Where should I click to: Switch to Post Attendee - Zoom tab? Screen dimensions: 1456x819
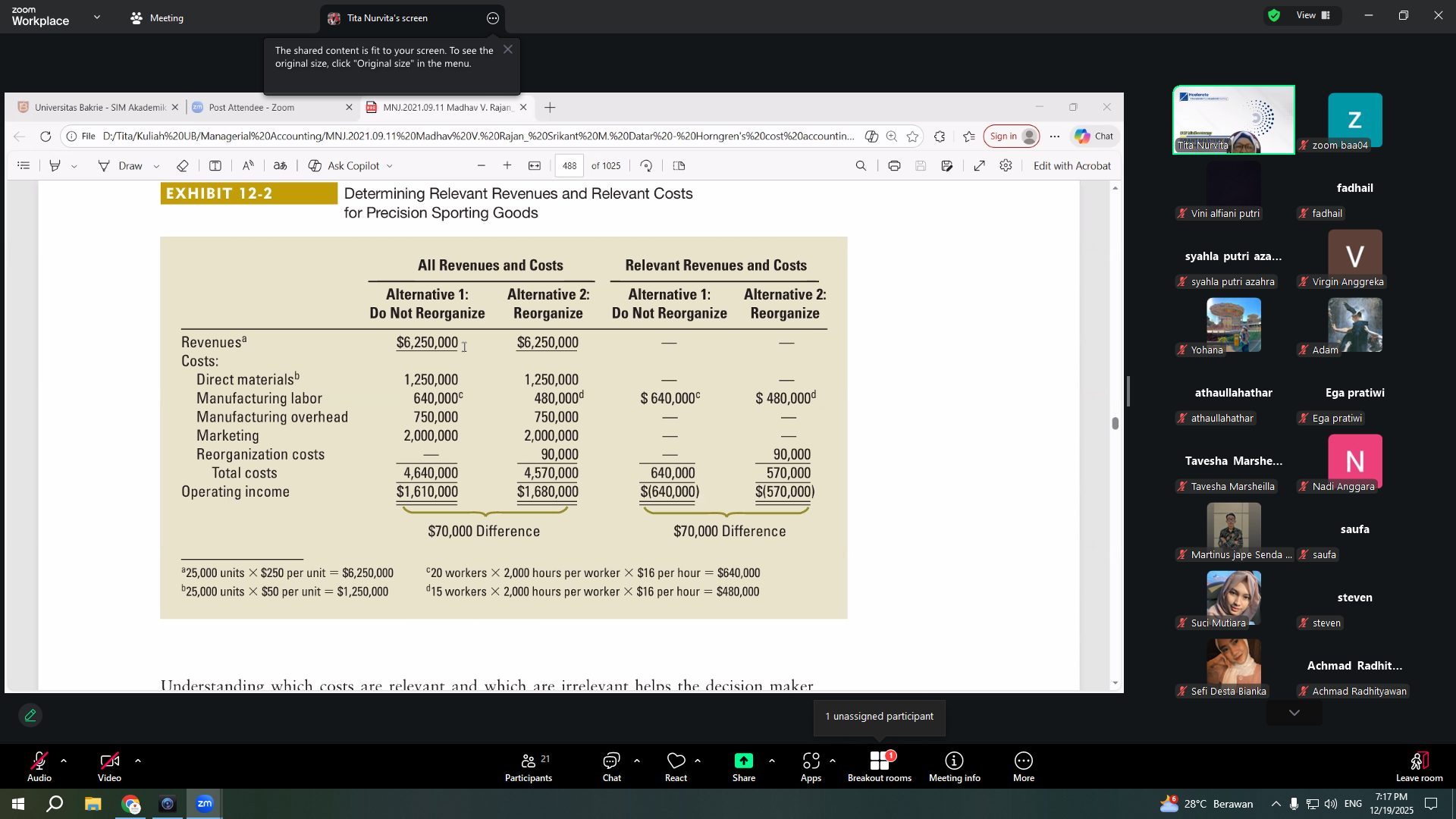[x=272, y=107]
